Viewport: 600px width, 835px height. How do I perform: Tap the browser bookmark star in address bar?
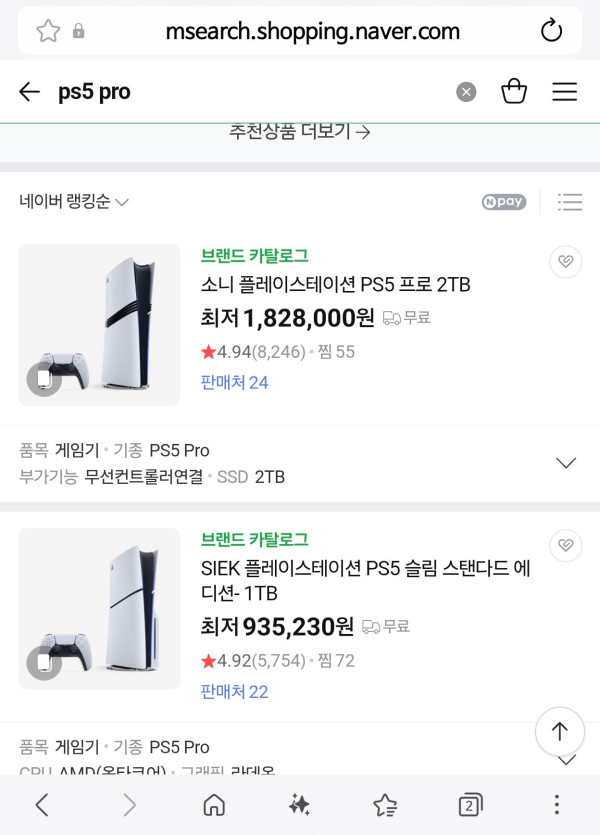coord(48,31)
